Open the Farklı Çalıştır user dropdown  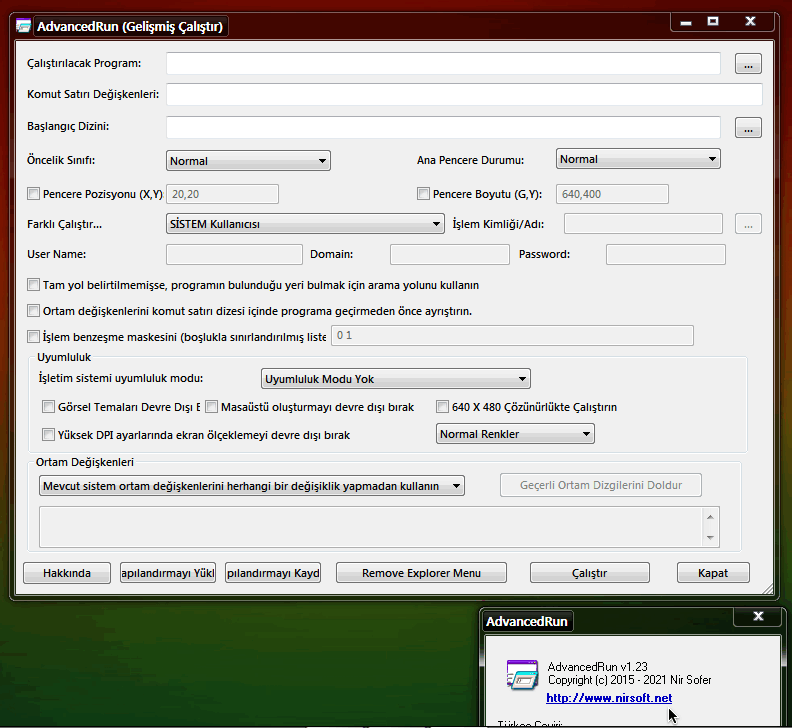pos(305,224)
